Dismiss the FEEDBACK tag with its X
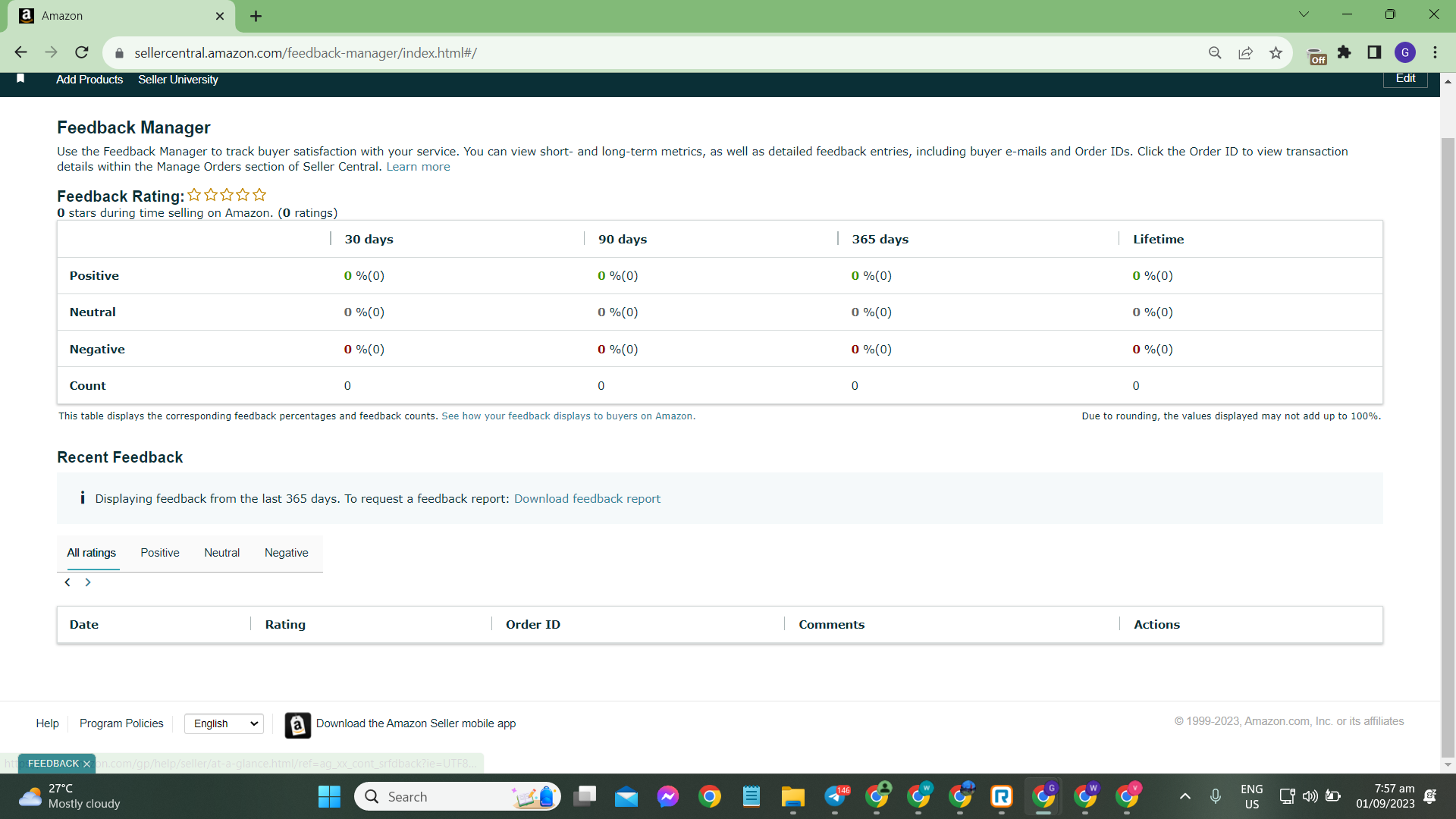 click(x=87, y=764)
